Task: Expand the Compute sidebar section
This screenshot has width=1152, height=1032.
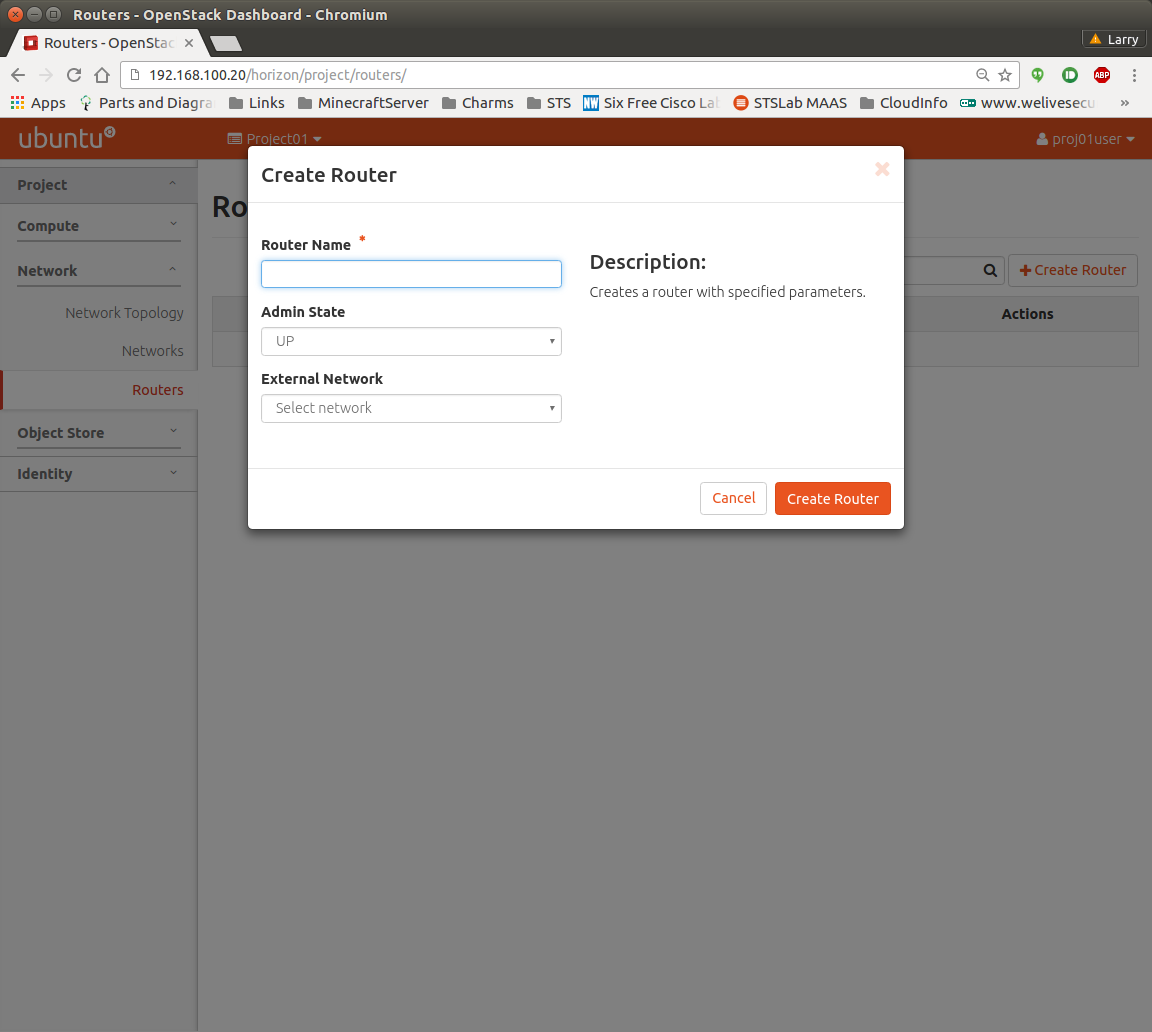Action: (98, 226)
